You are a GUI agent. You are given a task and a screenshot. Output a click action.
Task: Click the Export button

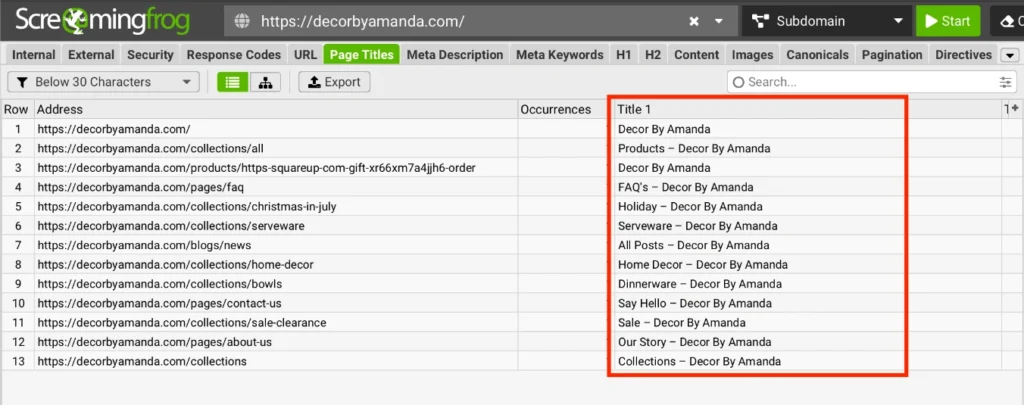click(334, 82)
